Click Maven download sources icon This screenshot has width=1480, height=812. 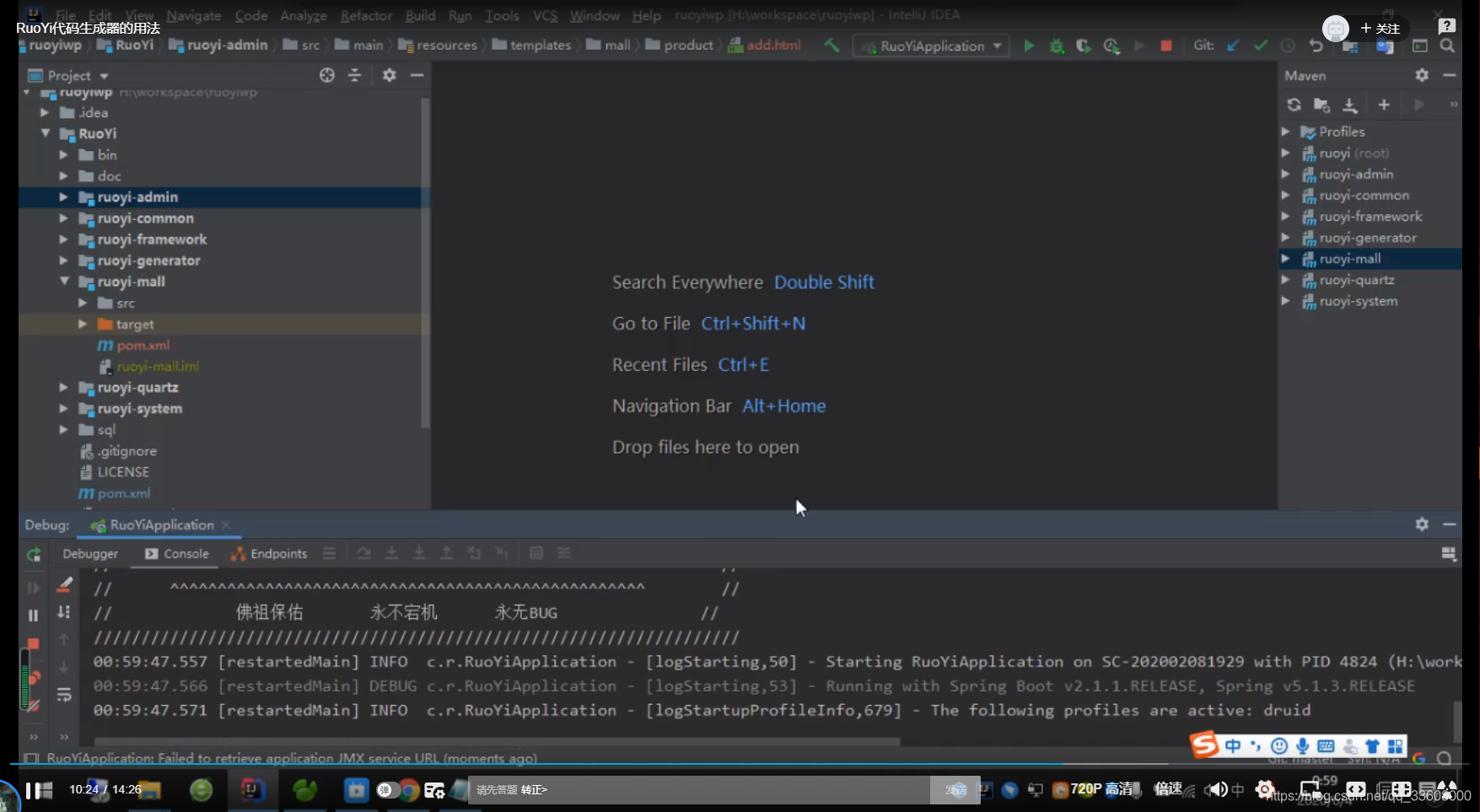point(1349,105)
